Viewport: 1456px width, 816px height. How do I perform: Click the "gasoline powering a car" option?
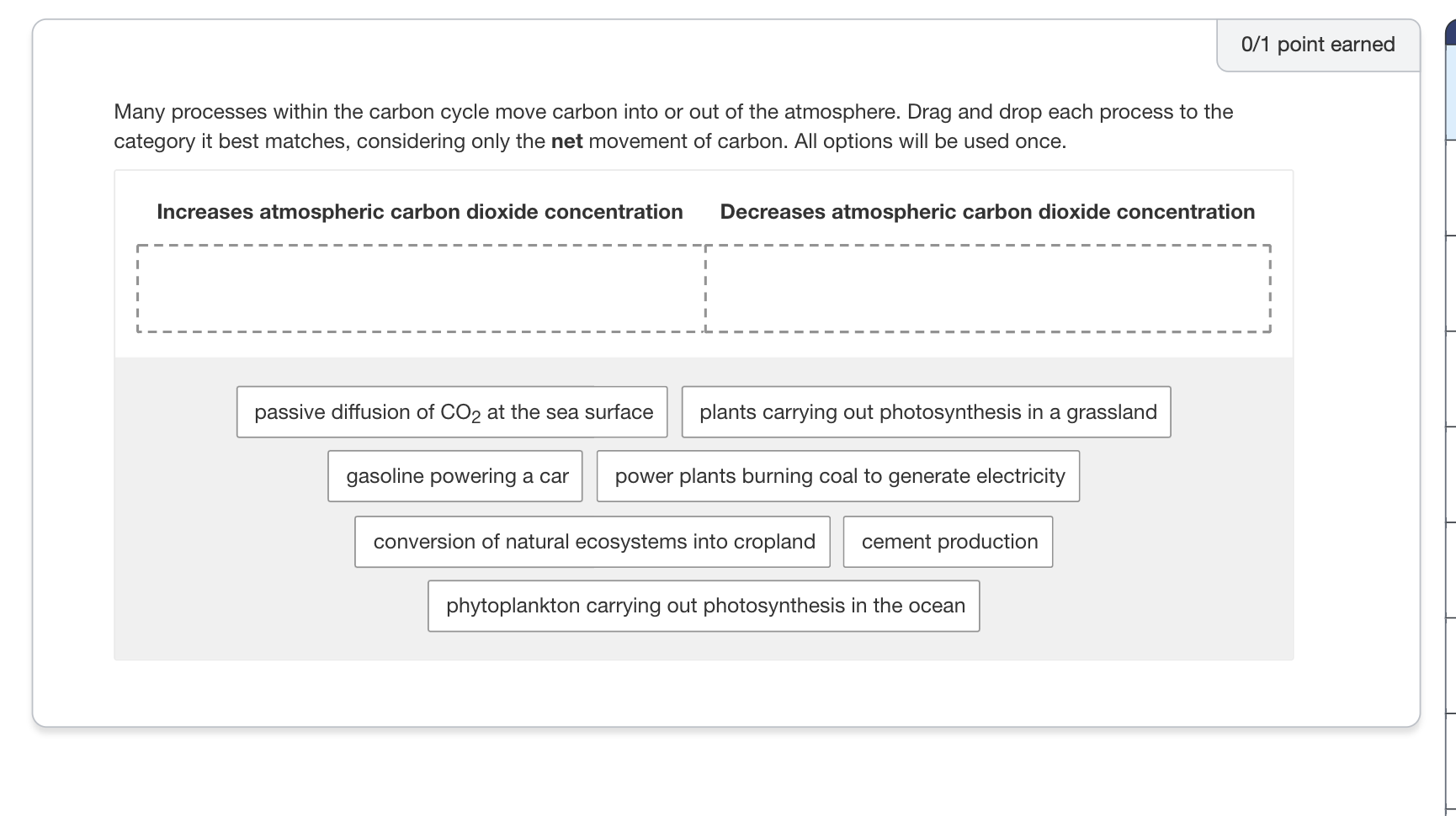(454, 475)
